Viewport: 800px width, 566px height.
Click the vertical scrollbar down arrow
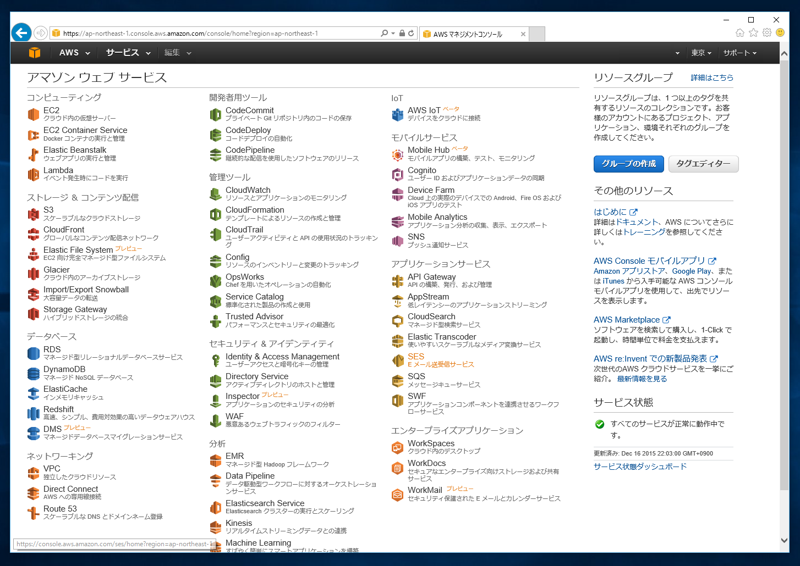point(784,540)
